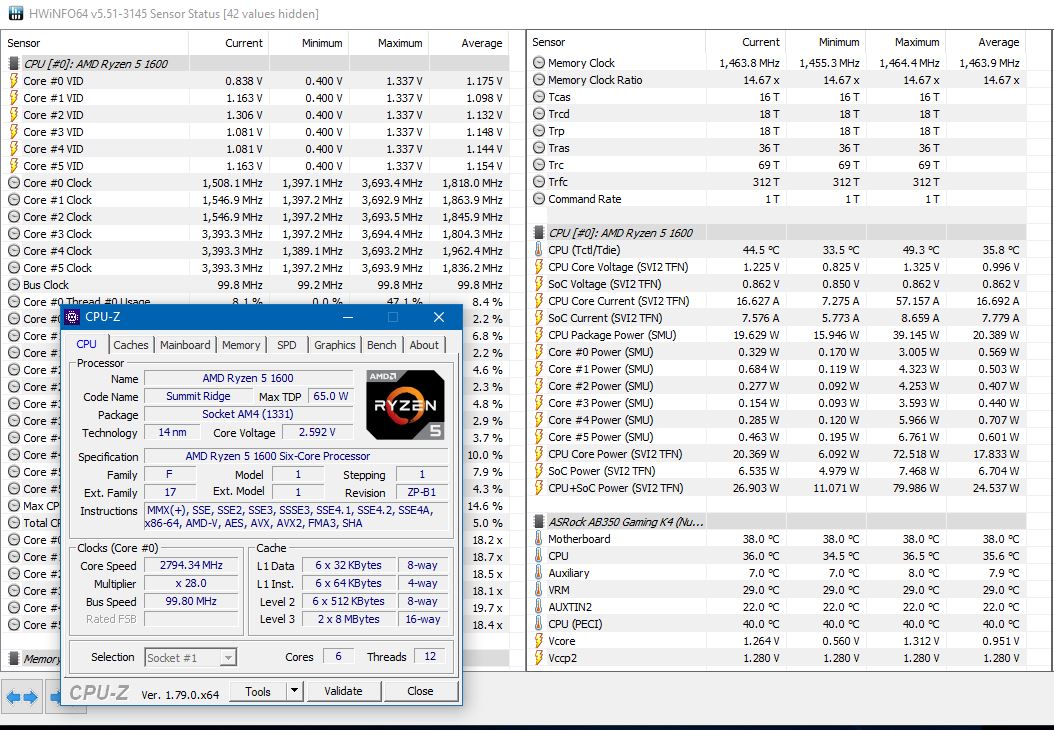The image size is (1054, 730).
Task: Select the CPU tab in CPU-Z
Action: coord(87,343)
